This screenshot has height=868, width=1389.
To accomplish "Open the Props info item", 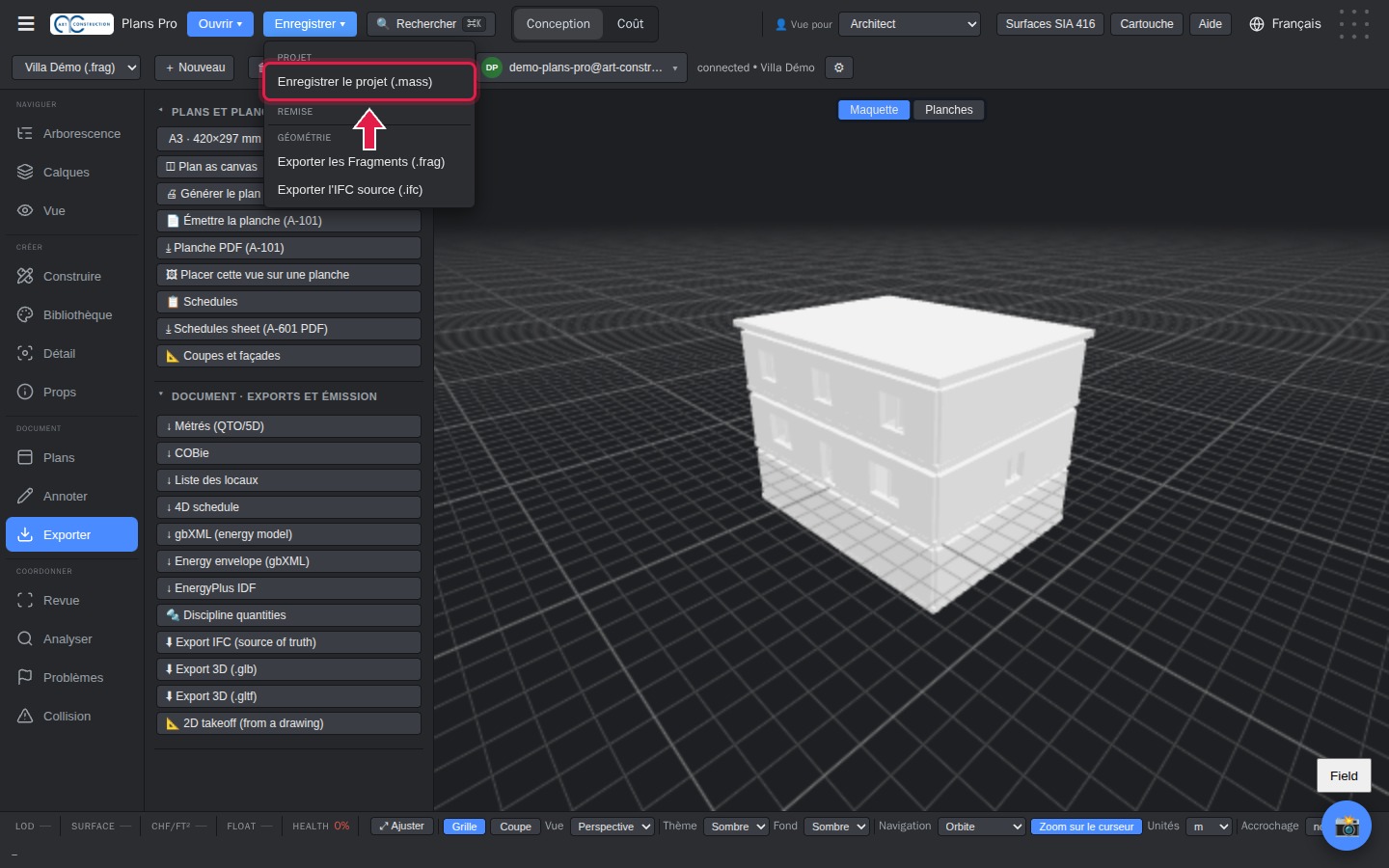I will click(x=72, y=393).
